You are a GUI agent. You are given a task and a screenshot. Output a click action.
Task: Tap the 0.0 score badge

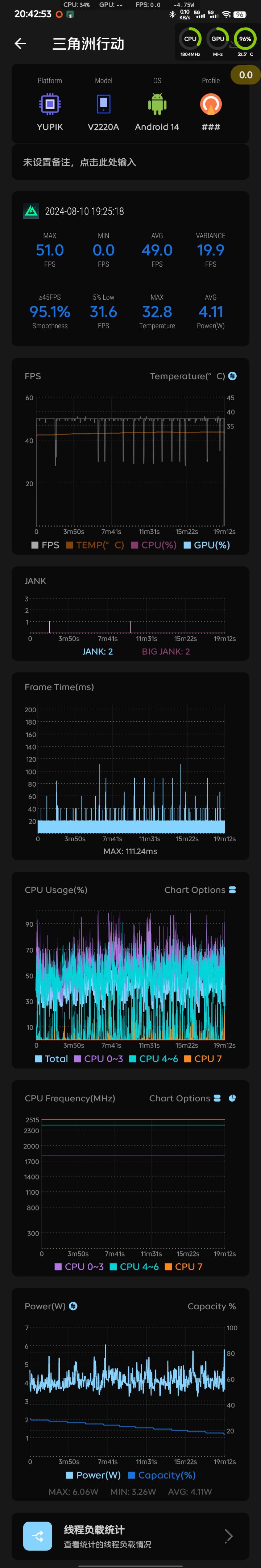[245, 75]
